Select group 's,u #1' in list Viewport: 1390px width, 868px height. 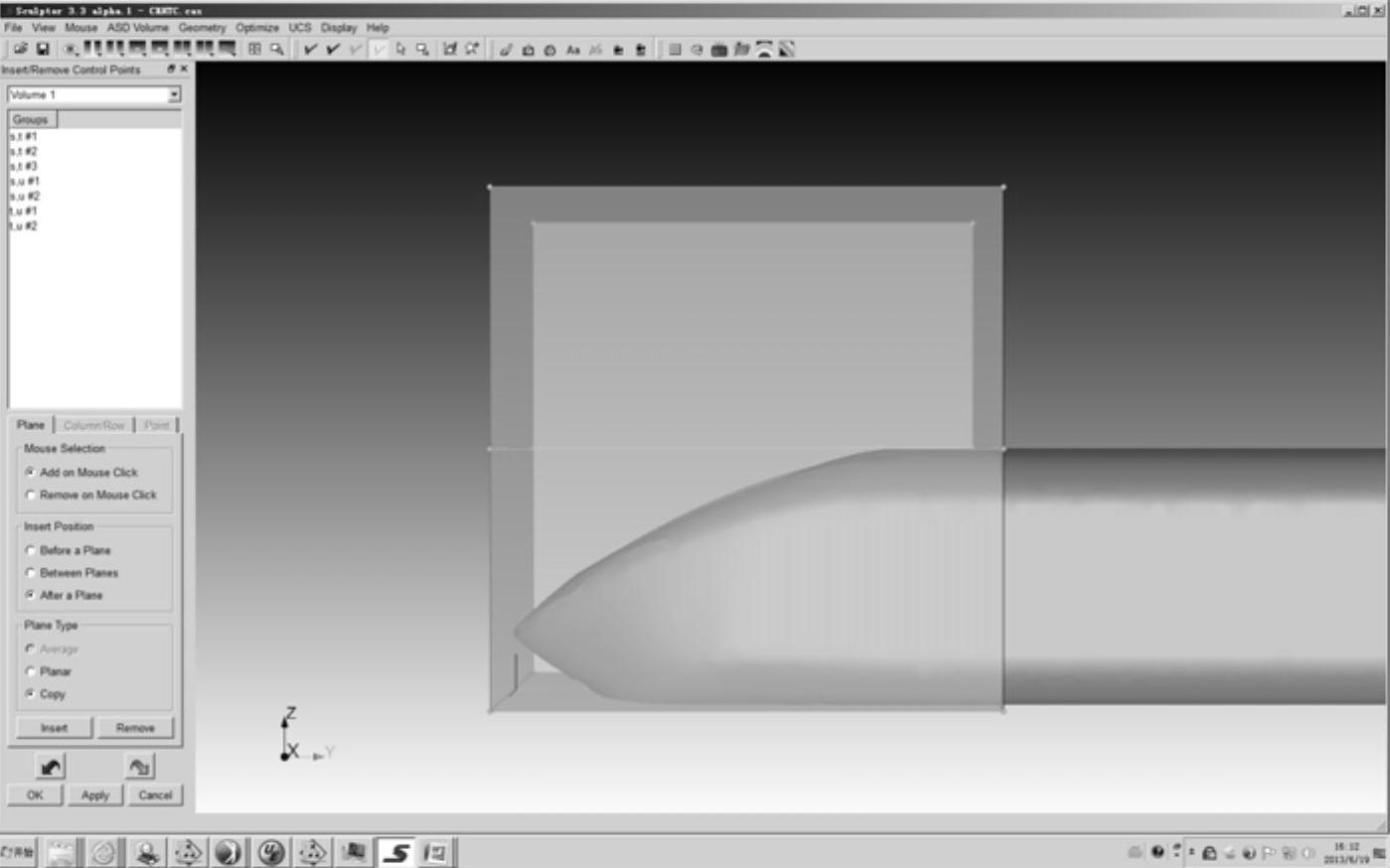click(x=25, y=181)
